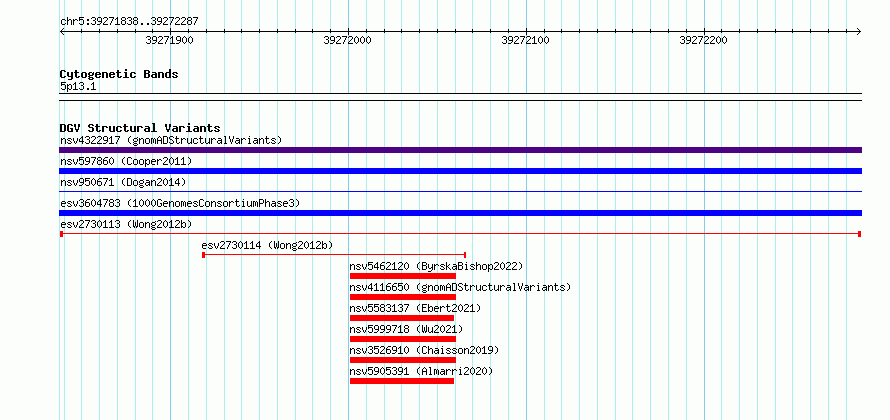This screenshot has width=890, height=420.
Task: Select the short red esv2730114 line
Action: (x=334, y=255)
